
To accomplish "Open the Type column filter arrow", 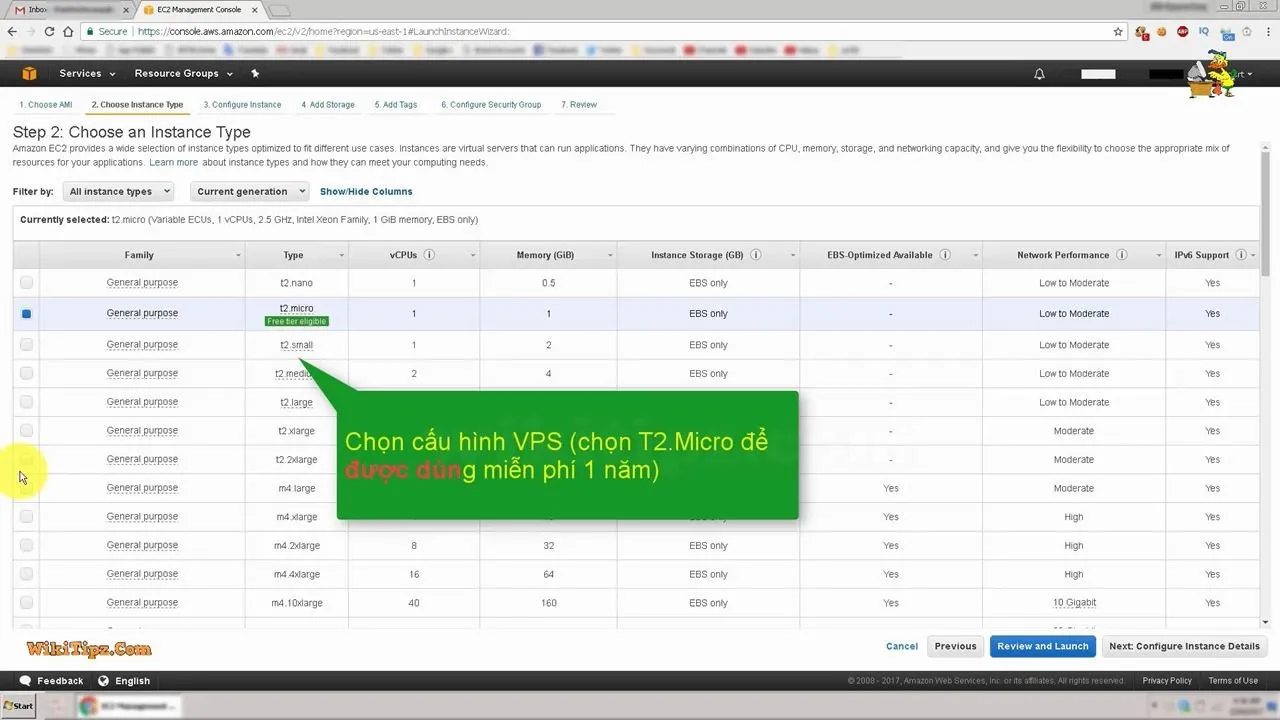I will tap(341, 256).
